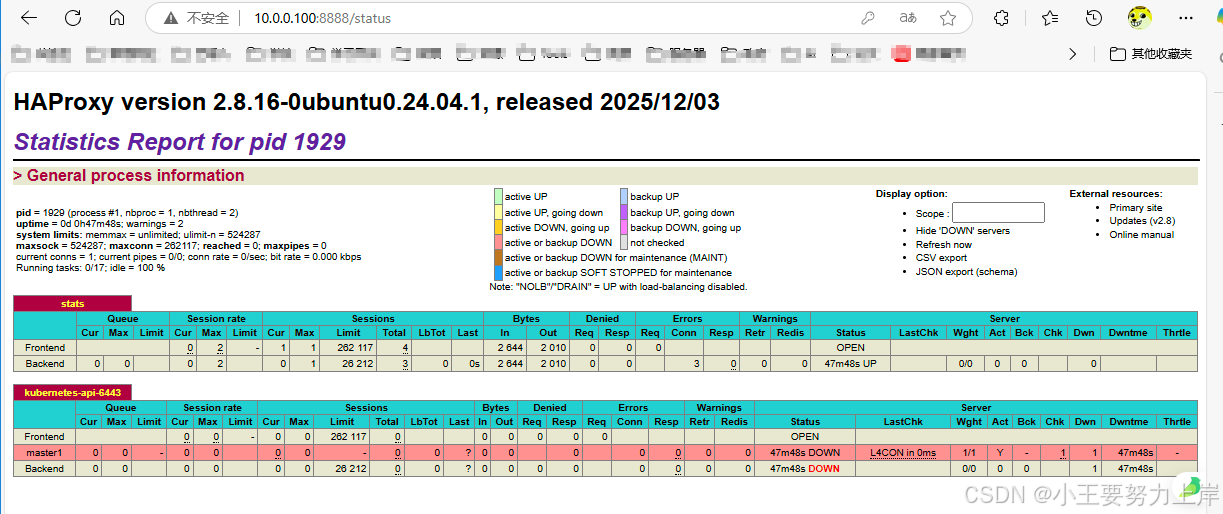1223x514 pixels.
Task: Click Backend row label in kubernetes-api-6443 table
Action: (45, 468)
